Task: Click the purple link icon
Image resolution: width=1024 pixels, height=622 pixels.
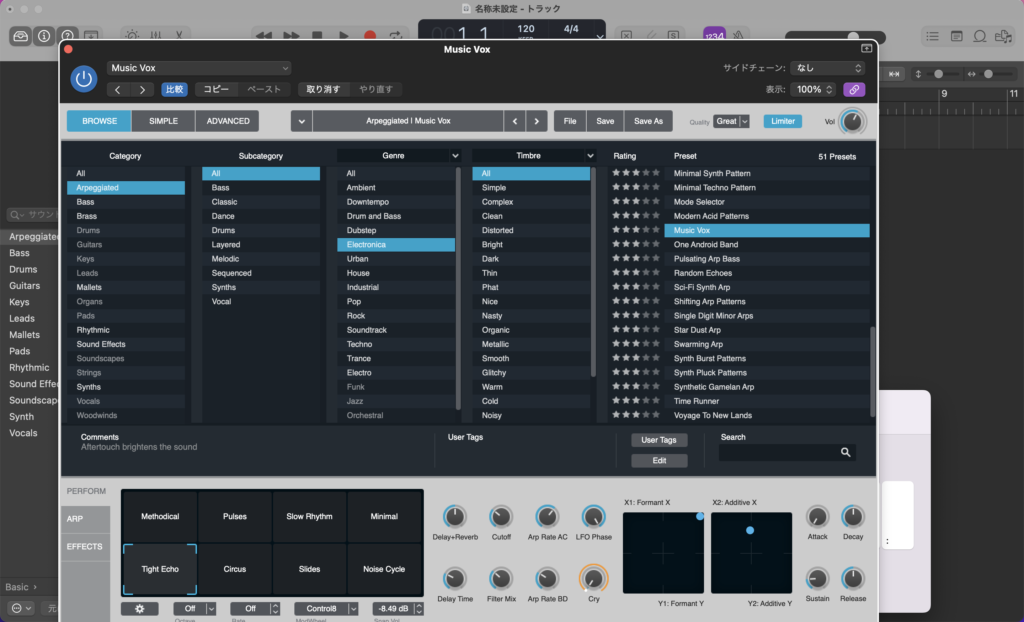Action: (853, 89)
